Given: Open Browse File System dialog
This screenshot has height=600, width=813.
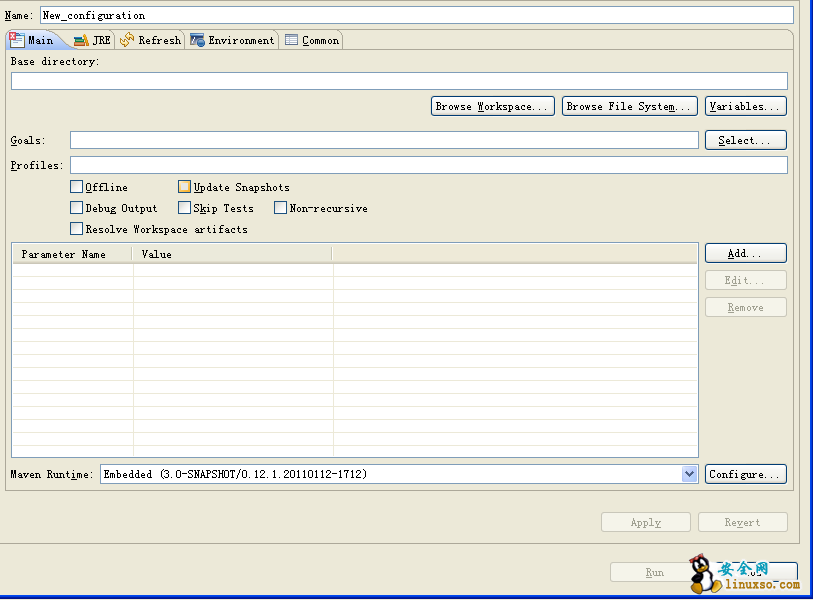Looking at the screenshot, I should pos(629,106).
